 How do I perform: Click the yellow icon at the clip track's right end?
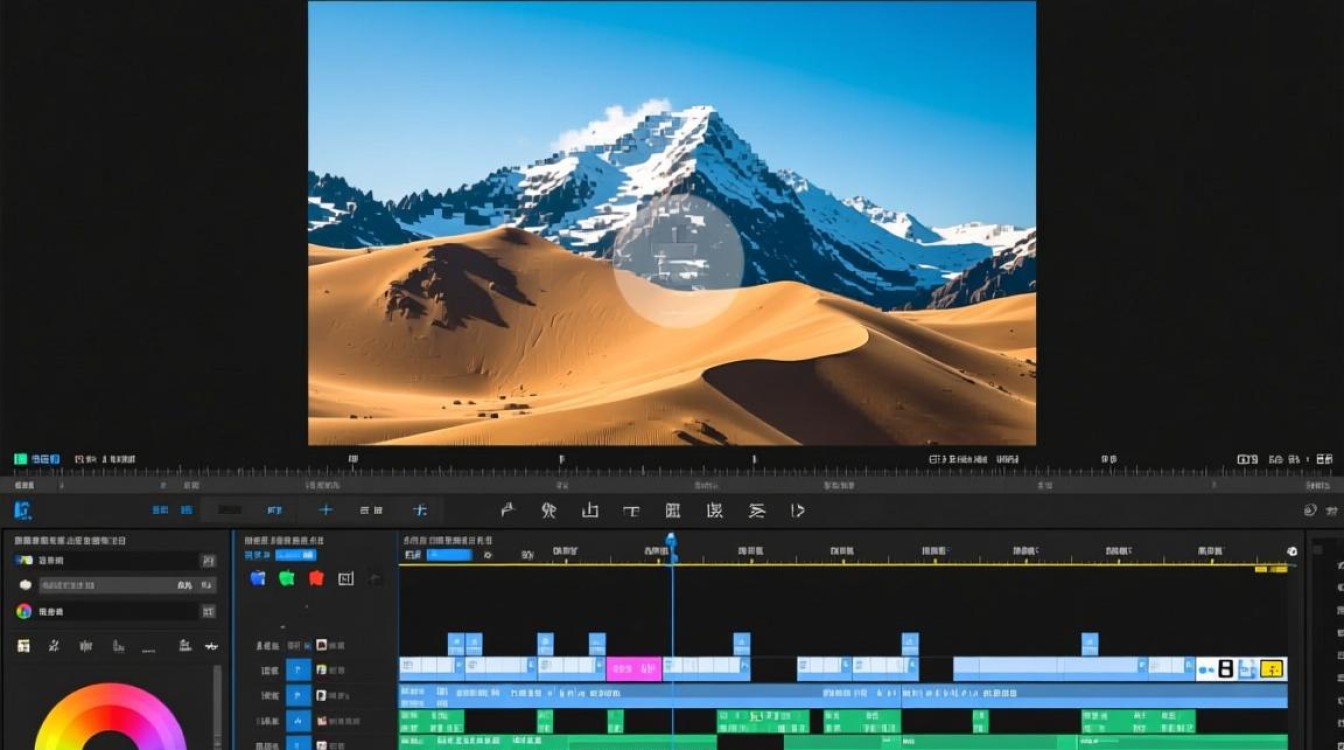(1272, 669)
